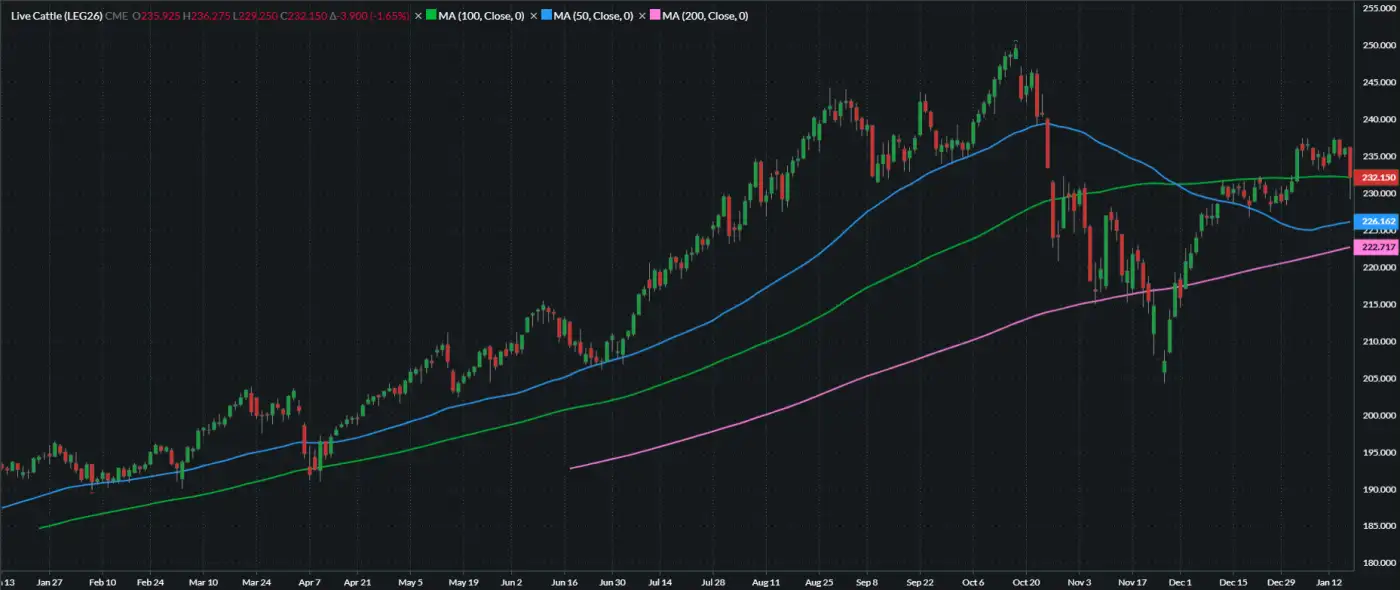Remove the MA (100, Close, 0) indicator
Screen dimensions: 1400x590
click(418, 16)
